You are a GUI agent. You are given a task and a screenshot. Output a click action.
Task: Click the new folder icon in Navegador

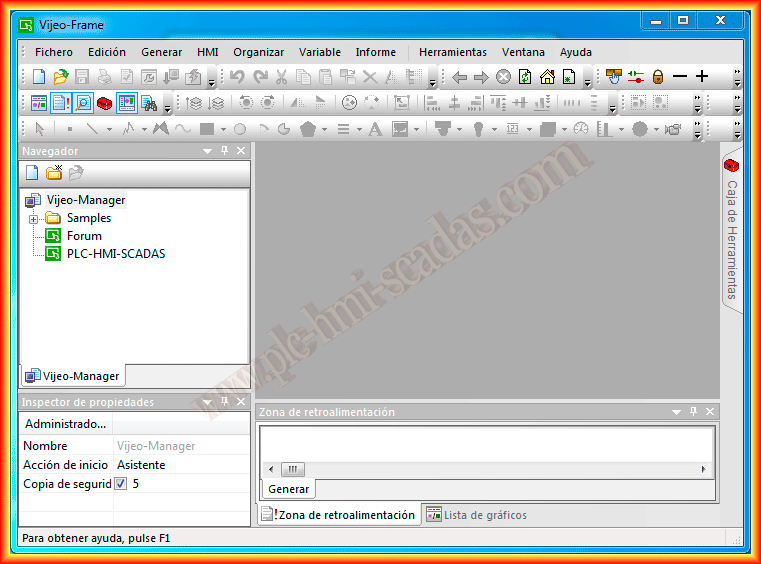tap(54, 172)
